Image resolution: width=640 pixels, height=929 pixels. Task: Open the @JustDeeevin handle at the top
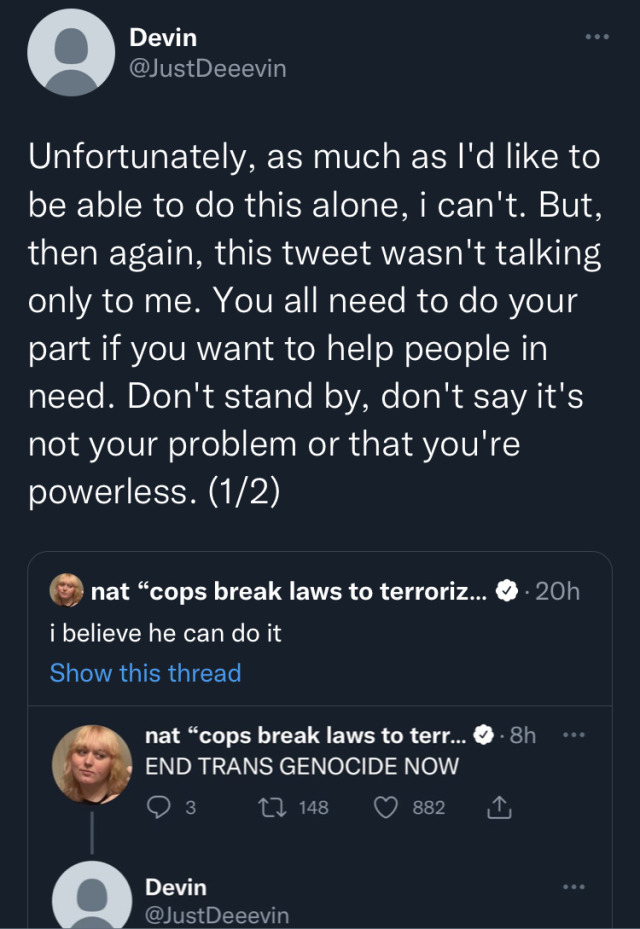coord(207,69)
